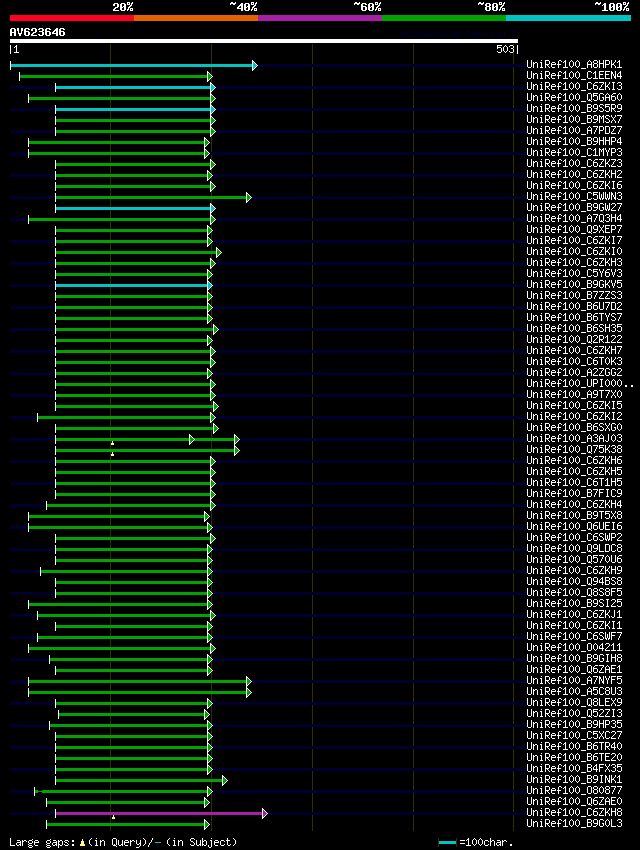The image size is (640, 850).
Task: Select the UniRef100_A9T7X0 label
Action: (x=574, y=395)
